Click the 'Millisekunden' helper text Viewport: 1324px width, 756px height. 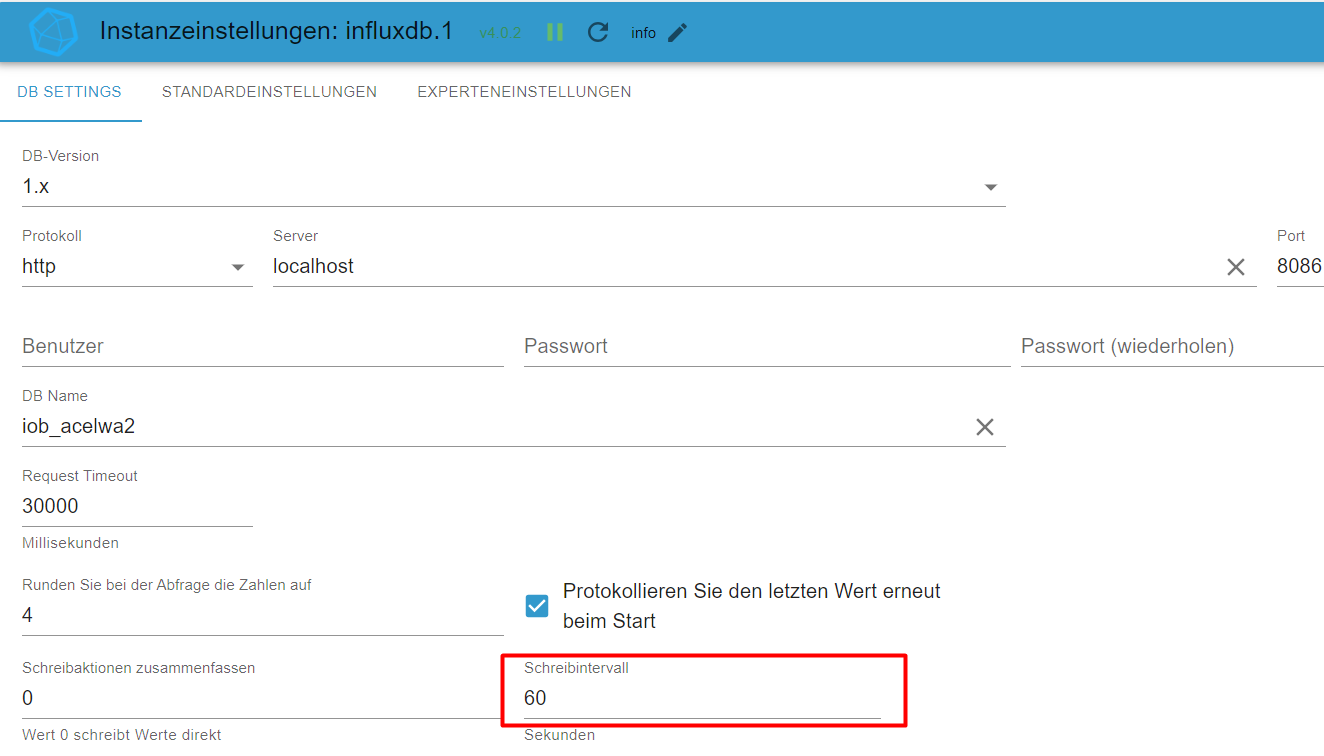70,543
